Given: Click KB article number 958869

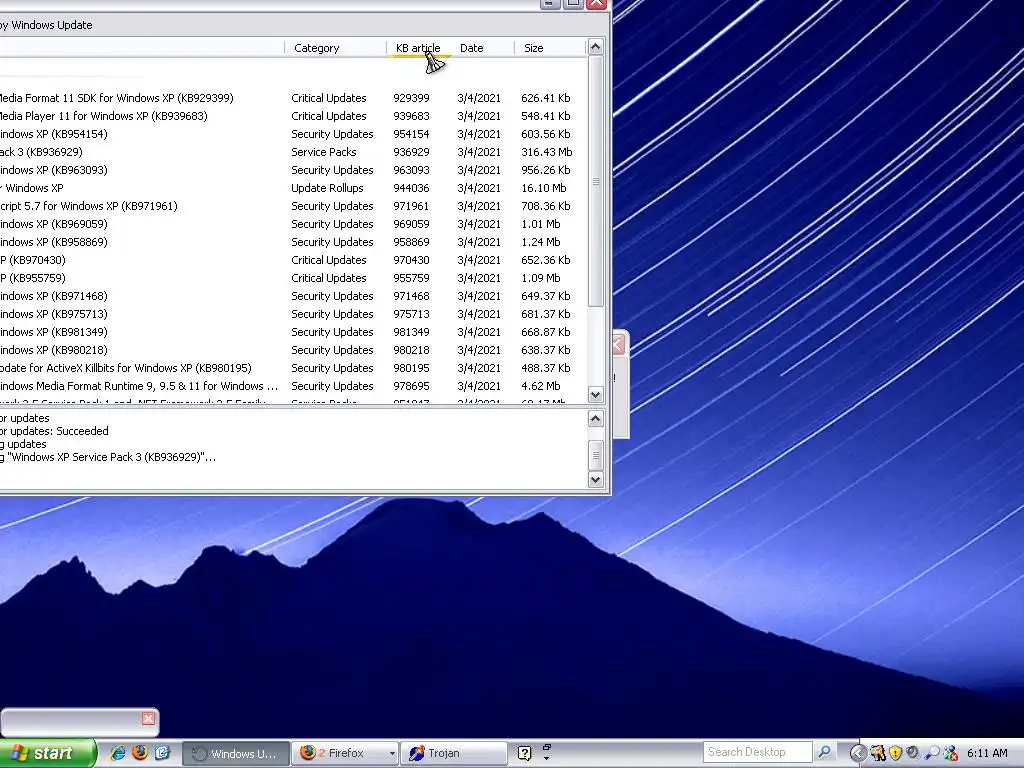Looking at the screenshot, I should 411,242.
